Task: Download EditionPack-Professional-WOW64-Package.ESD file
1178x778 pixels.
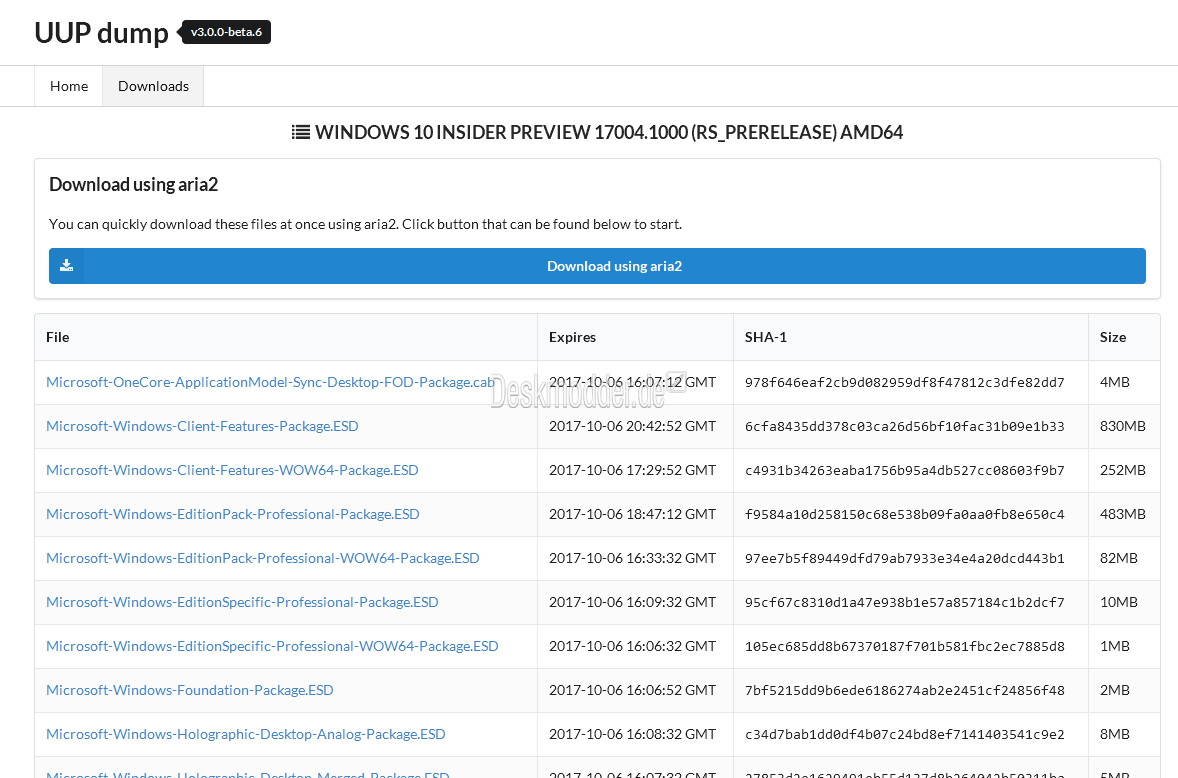Action: click(x=263, y=558)
